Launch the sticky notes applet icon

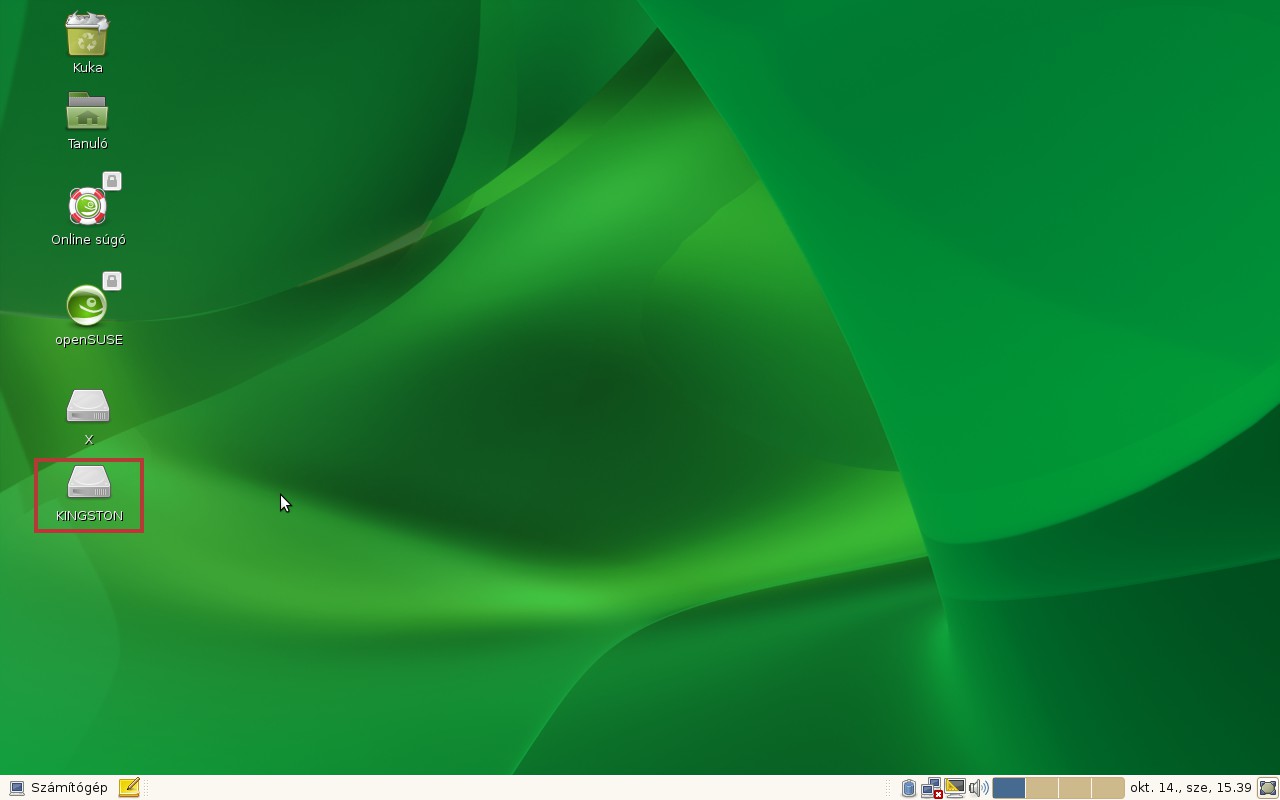[129, 788]
